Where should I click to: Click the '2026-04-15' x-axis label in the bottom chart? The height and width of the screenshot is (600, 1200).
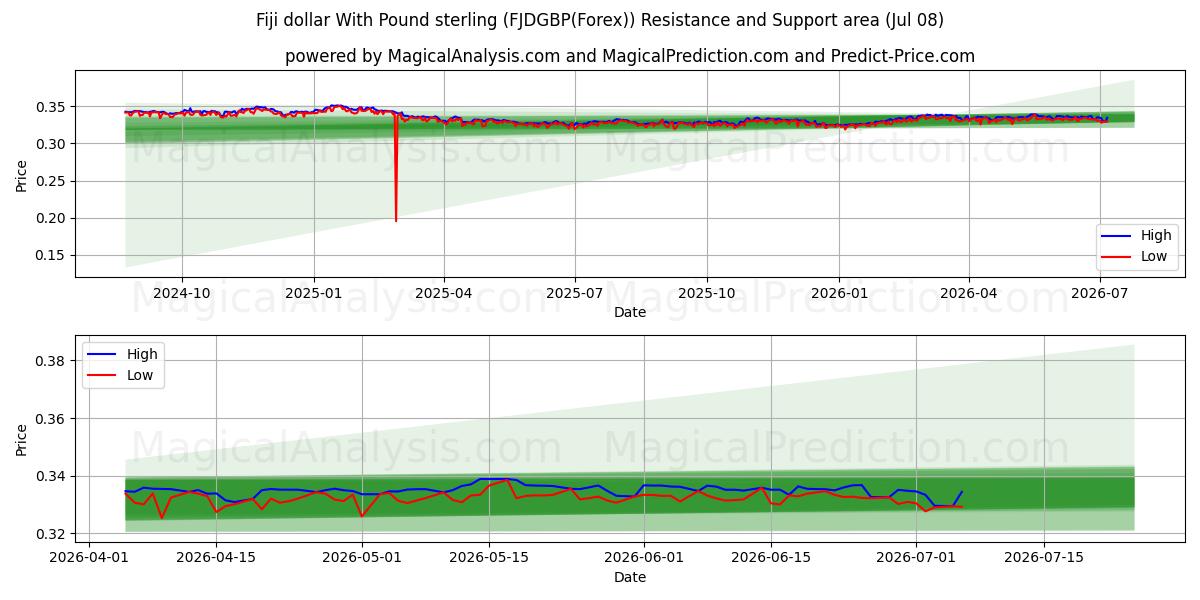(x=216, y=559)
